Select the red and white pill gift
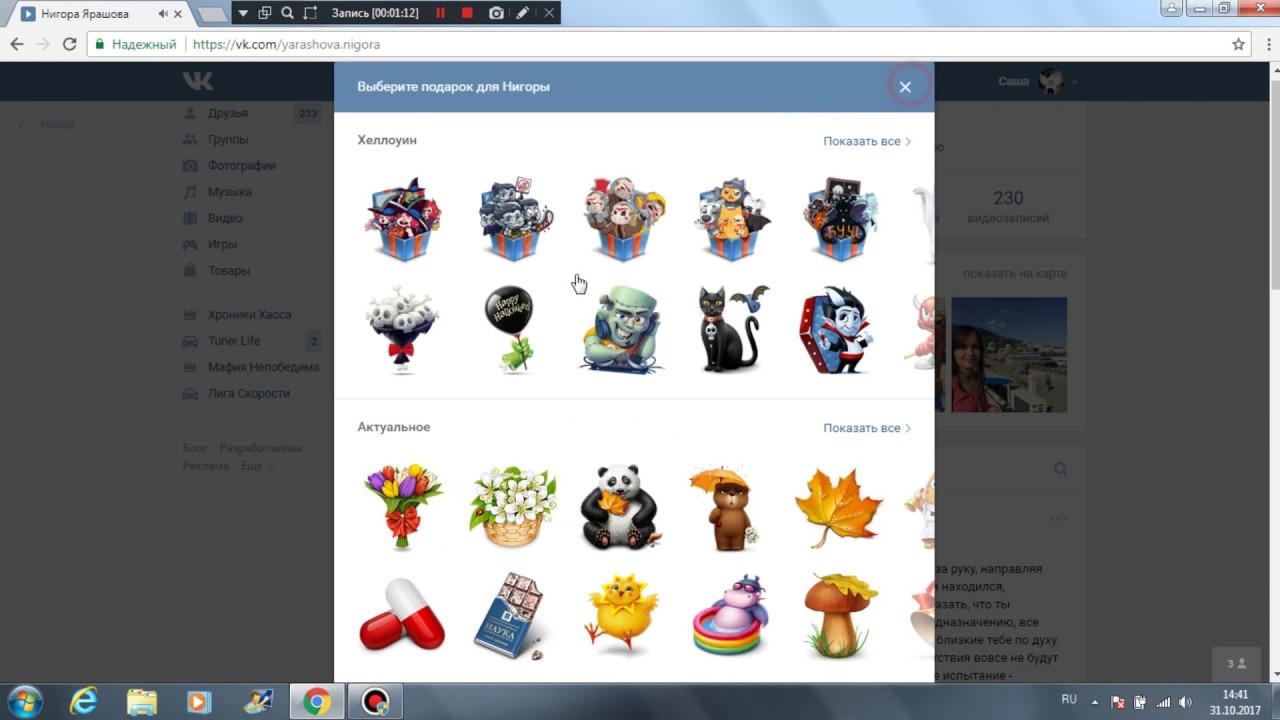The image size is (1280, 720). point(402,615)
